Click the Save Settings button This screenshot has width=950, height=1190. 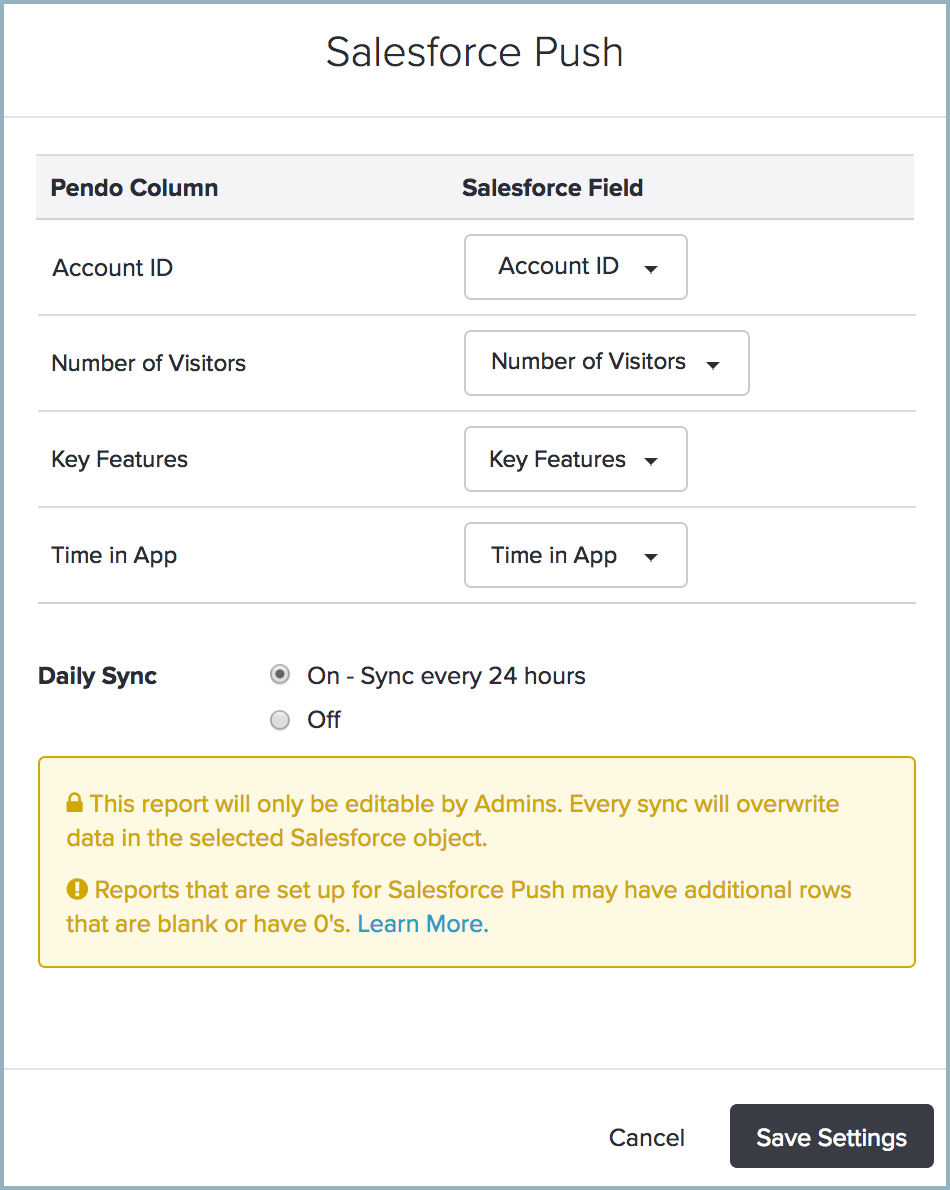[x=831, y=1136]
